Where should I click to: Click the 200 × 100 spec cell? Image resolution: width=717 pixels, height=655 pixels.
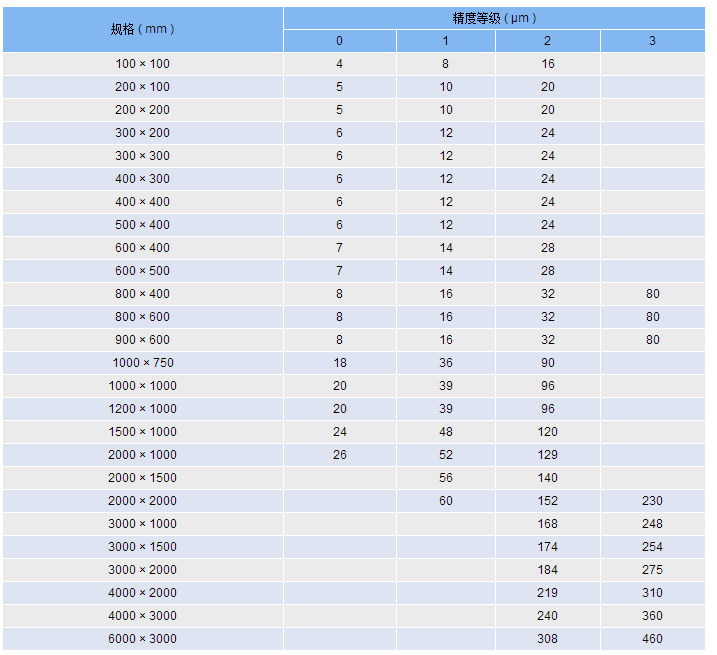pyautogui.click(x=143, y=87)
